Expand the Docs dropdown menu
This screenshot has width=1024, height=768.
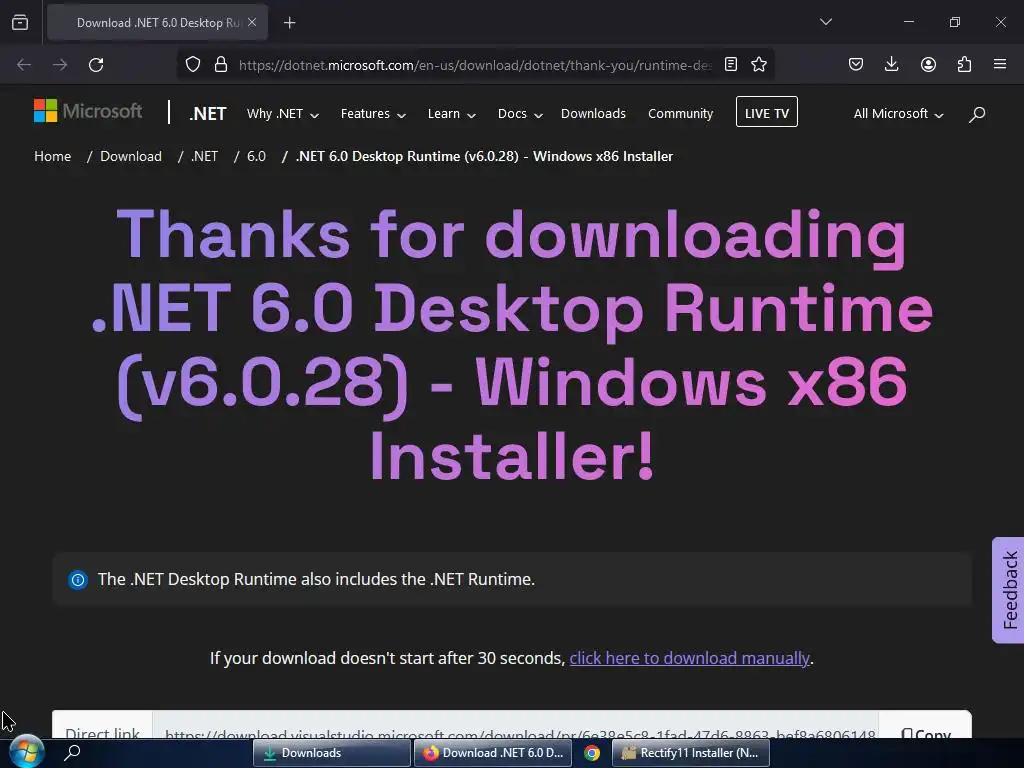pos(520,114)
